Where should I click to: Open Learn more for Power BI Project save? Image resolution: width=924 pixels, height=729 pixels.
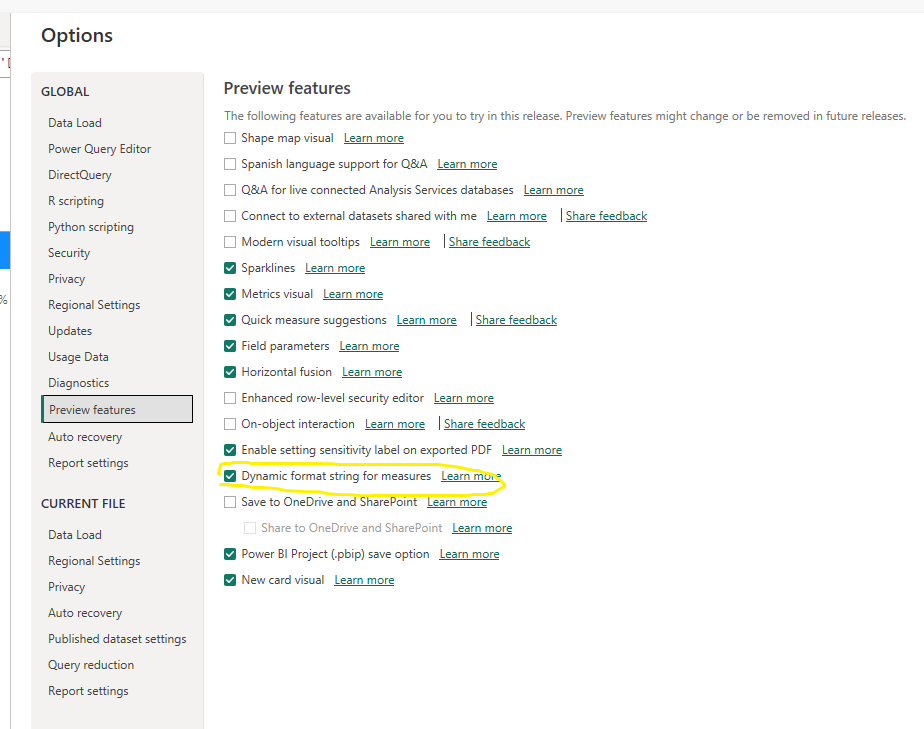470,554
